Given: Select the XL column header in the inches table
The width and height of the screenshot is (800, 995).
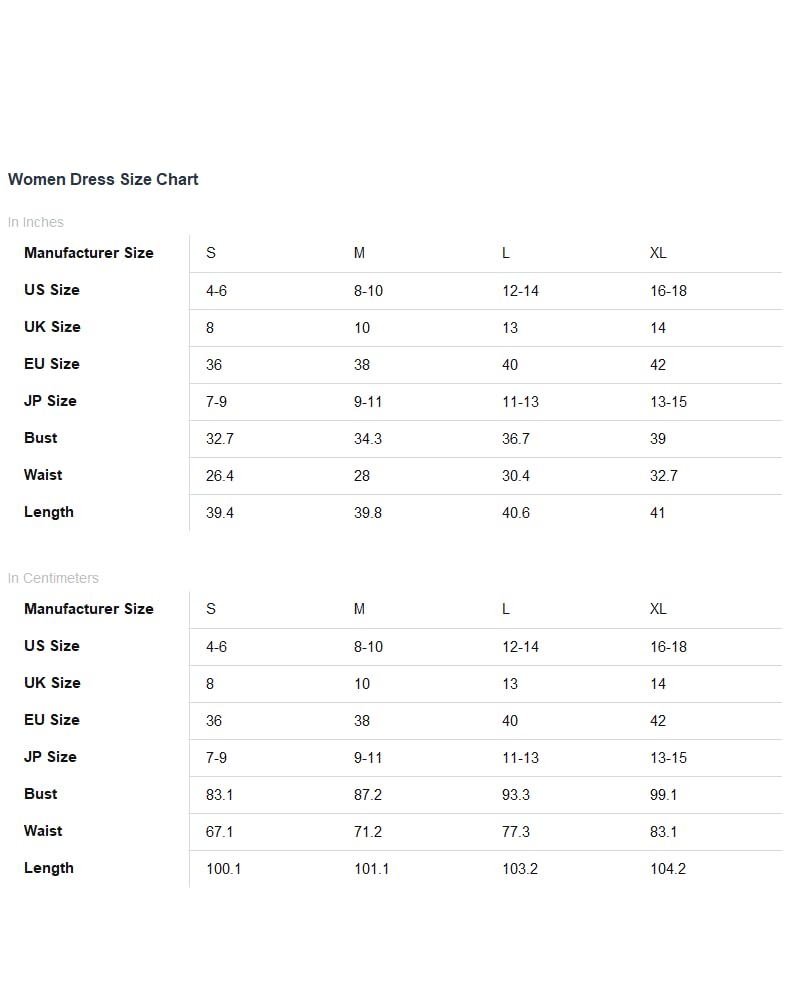Looking at the screenshot, I should [x=658, y=253].
